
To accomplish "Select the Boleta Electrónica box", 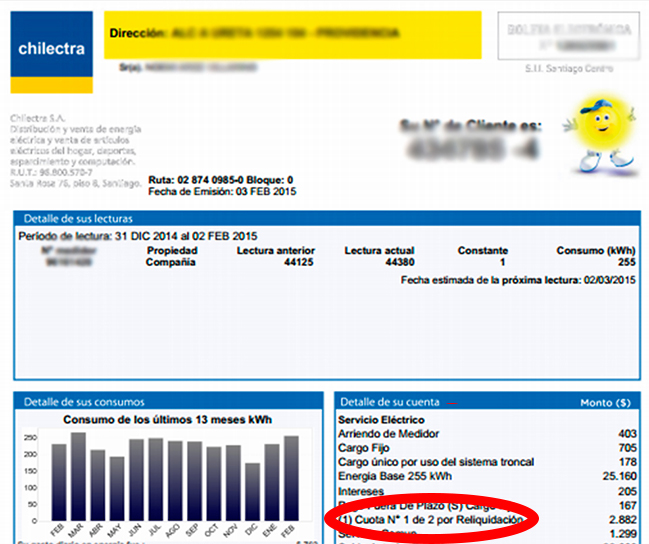I will pyautogui.click(x=567, y=37).
